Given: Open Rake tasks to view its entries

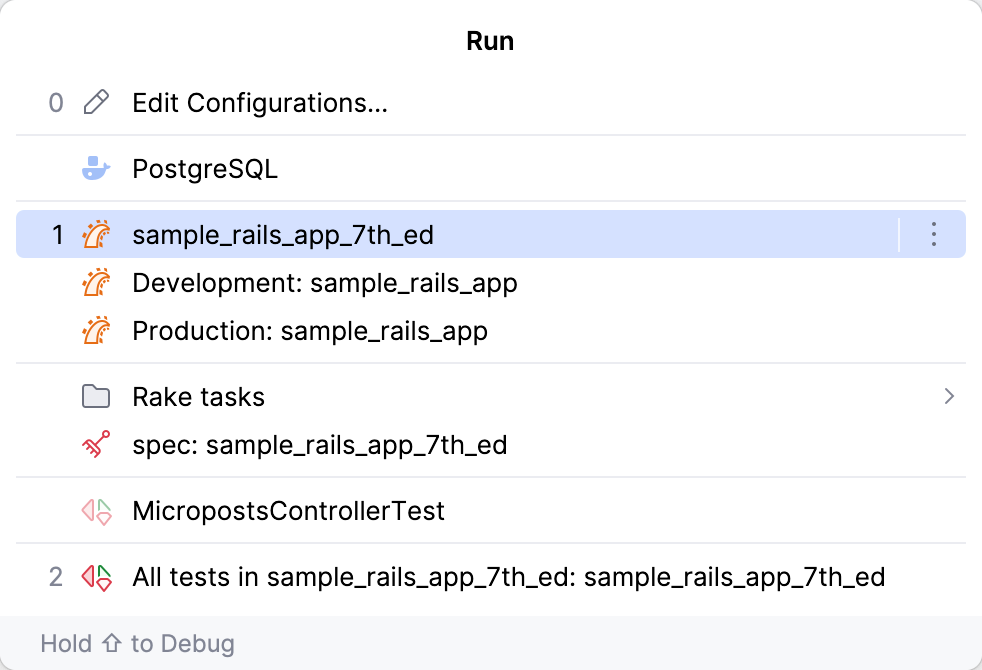Looking at the screenshot, I should 198,396.
